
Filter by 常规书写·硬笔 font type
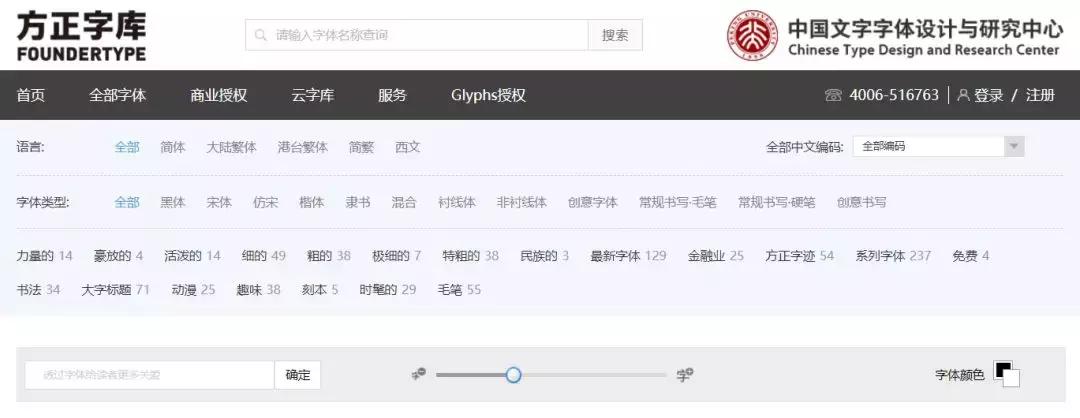tap(777, 202)
